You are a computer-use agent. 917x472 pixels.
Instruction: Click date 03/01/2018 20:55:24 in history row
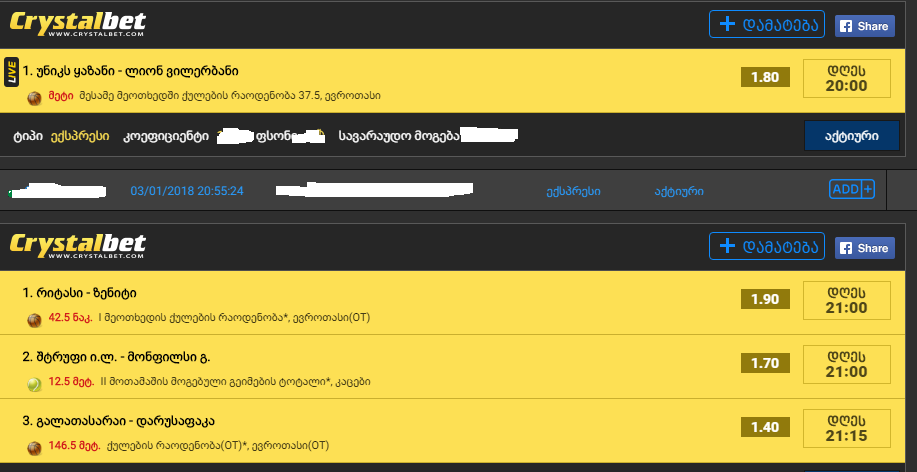point(187,191)
